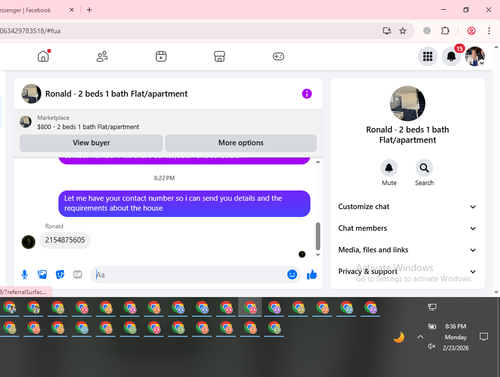Image resolution: width=500 pixels, height=377 pixels.
Task: Click the moon icon in the taskbar
Action: (399, 337)
